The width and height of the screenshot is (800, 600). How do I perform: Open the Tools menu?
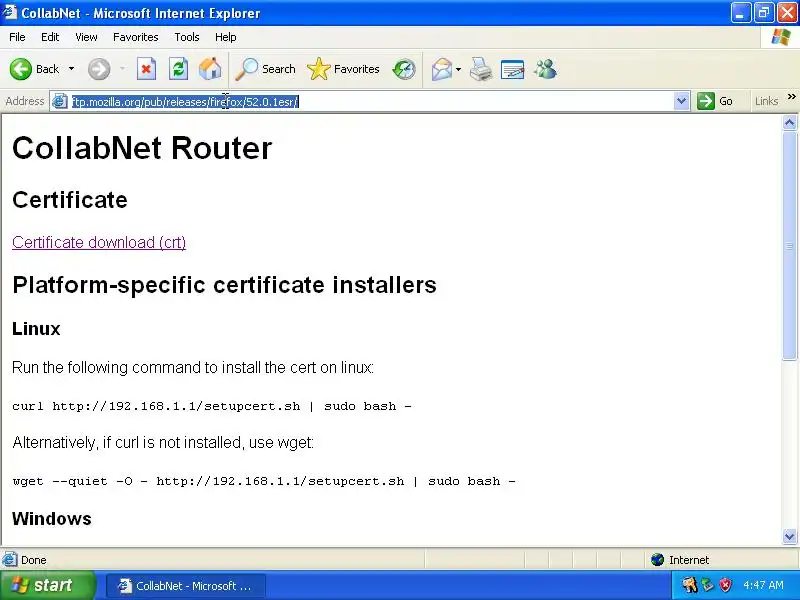[187, 37]
